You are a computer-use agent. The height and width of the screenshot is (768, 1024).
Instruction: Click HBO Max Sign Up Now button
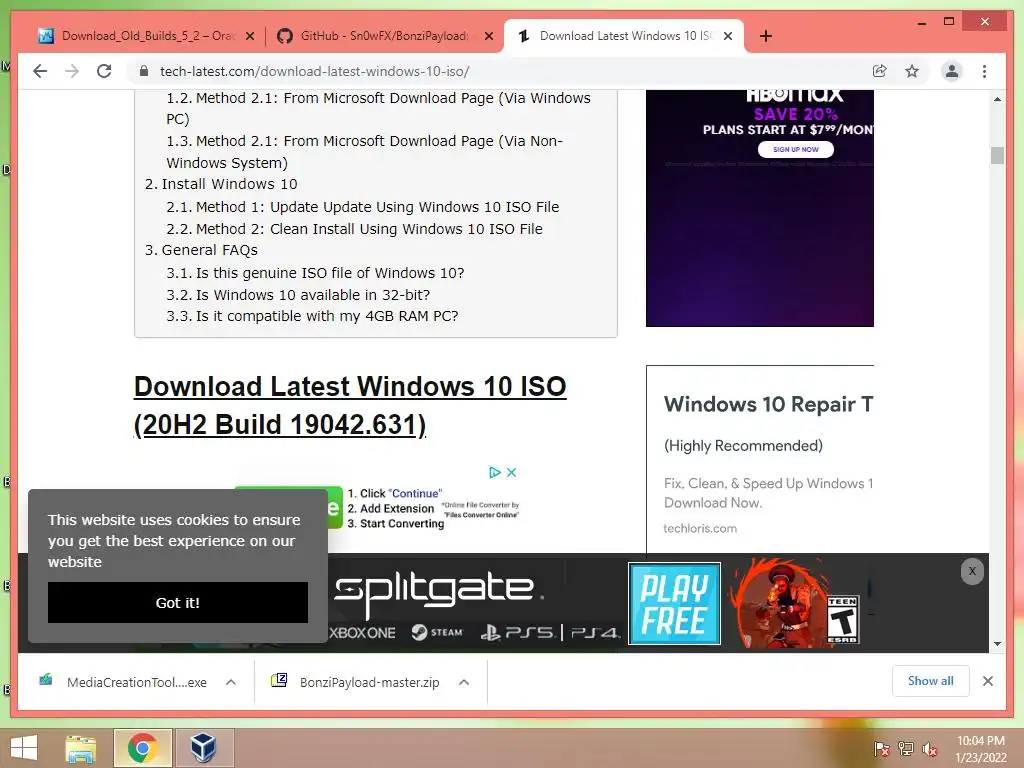[x=795, y=150]
